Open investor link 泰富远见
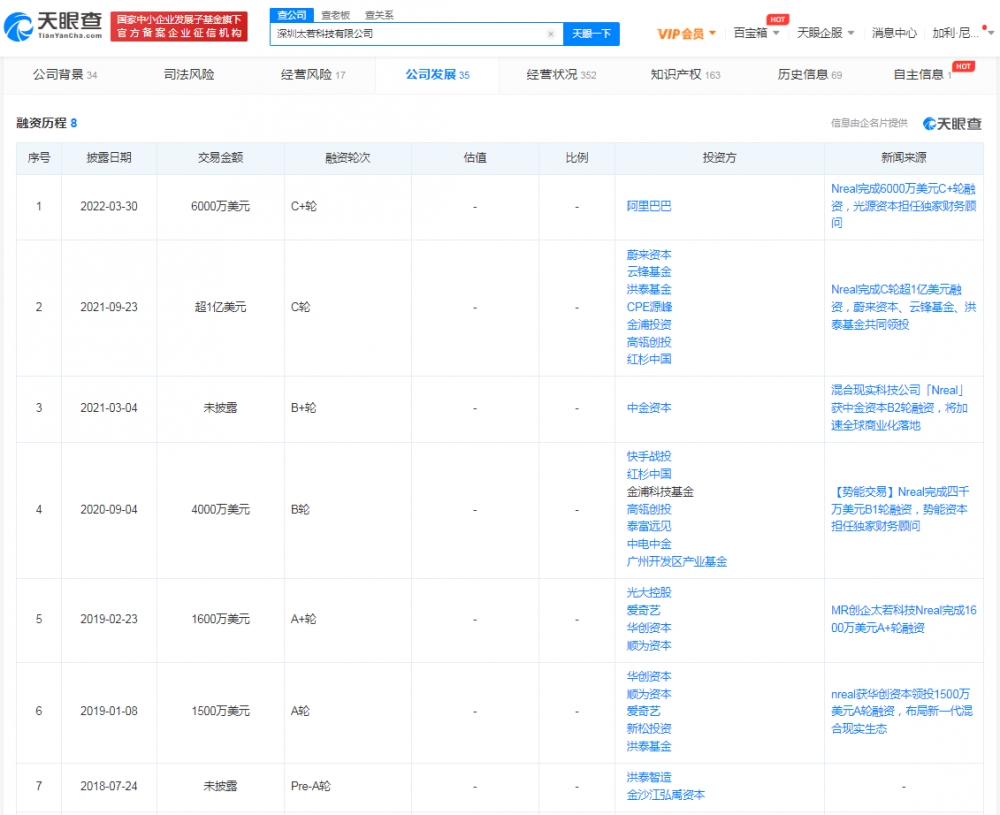The height and width of the screenshot is (815, 1000). coord(649,526)
